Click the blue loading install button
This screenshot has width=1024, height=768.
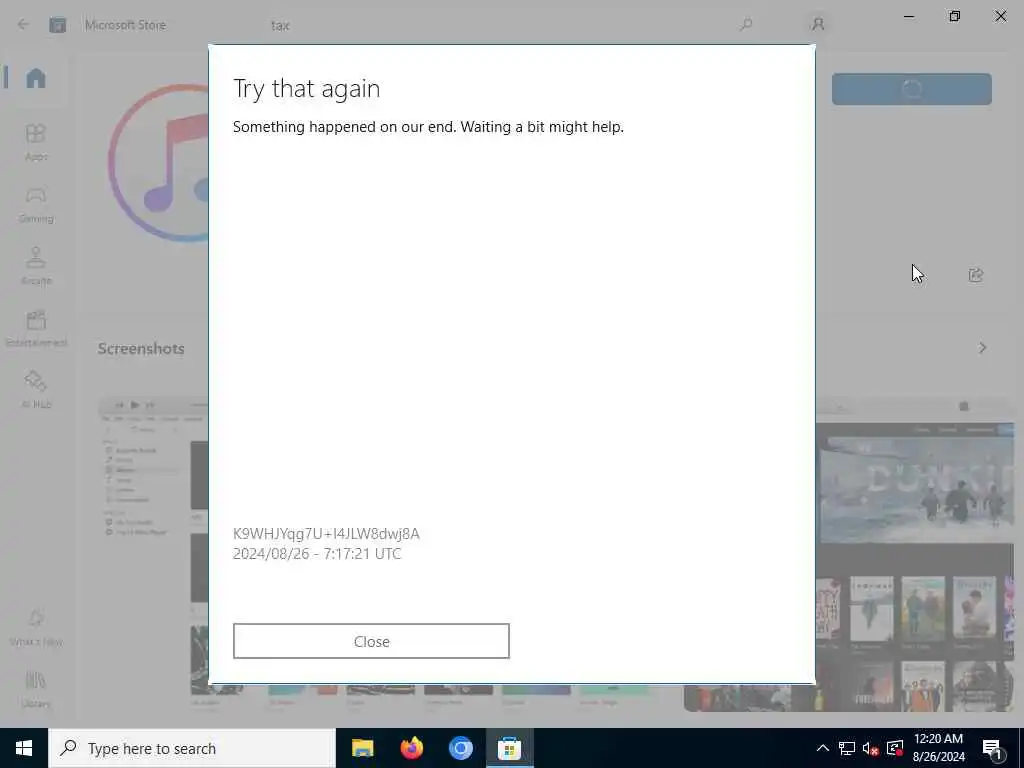click(x=912, y=89)
